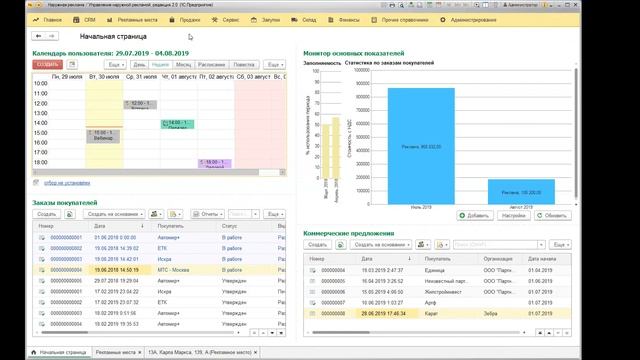
Task: Open the Еще dropdown left of the День button
Action: [116, 64]
